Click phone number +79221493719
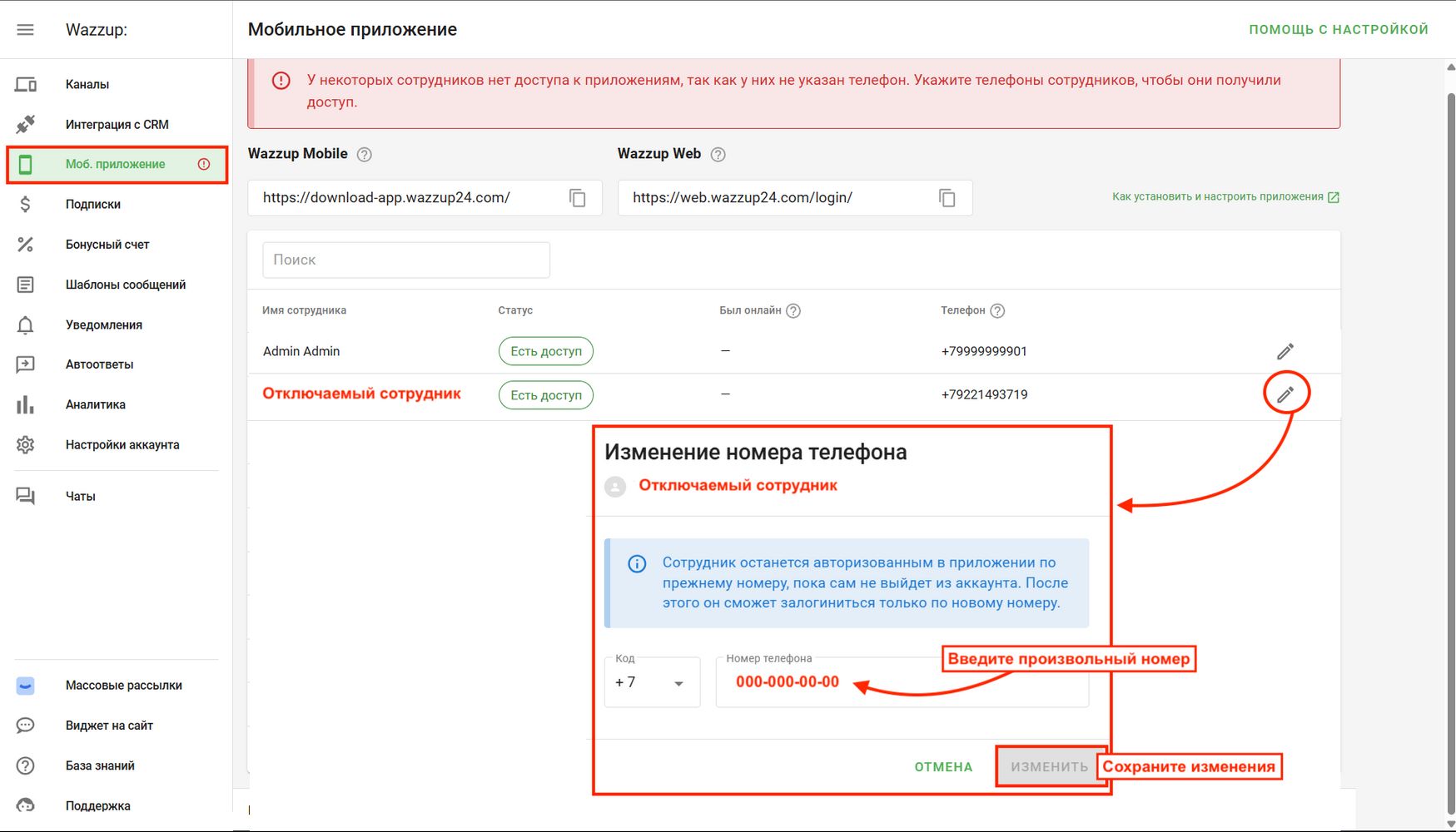Image resolution: width=1456 pixels, height=832 pixels. pos(984,394)
